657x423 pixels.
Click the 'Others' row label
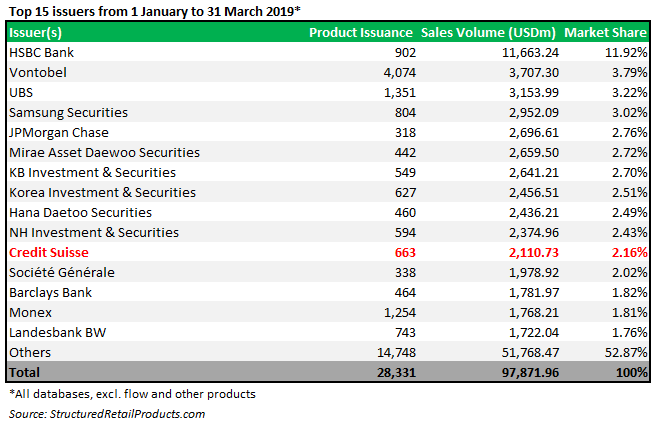point(30,353)
